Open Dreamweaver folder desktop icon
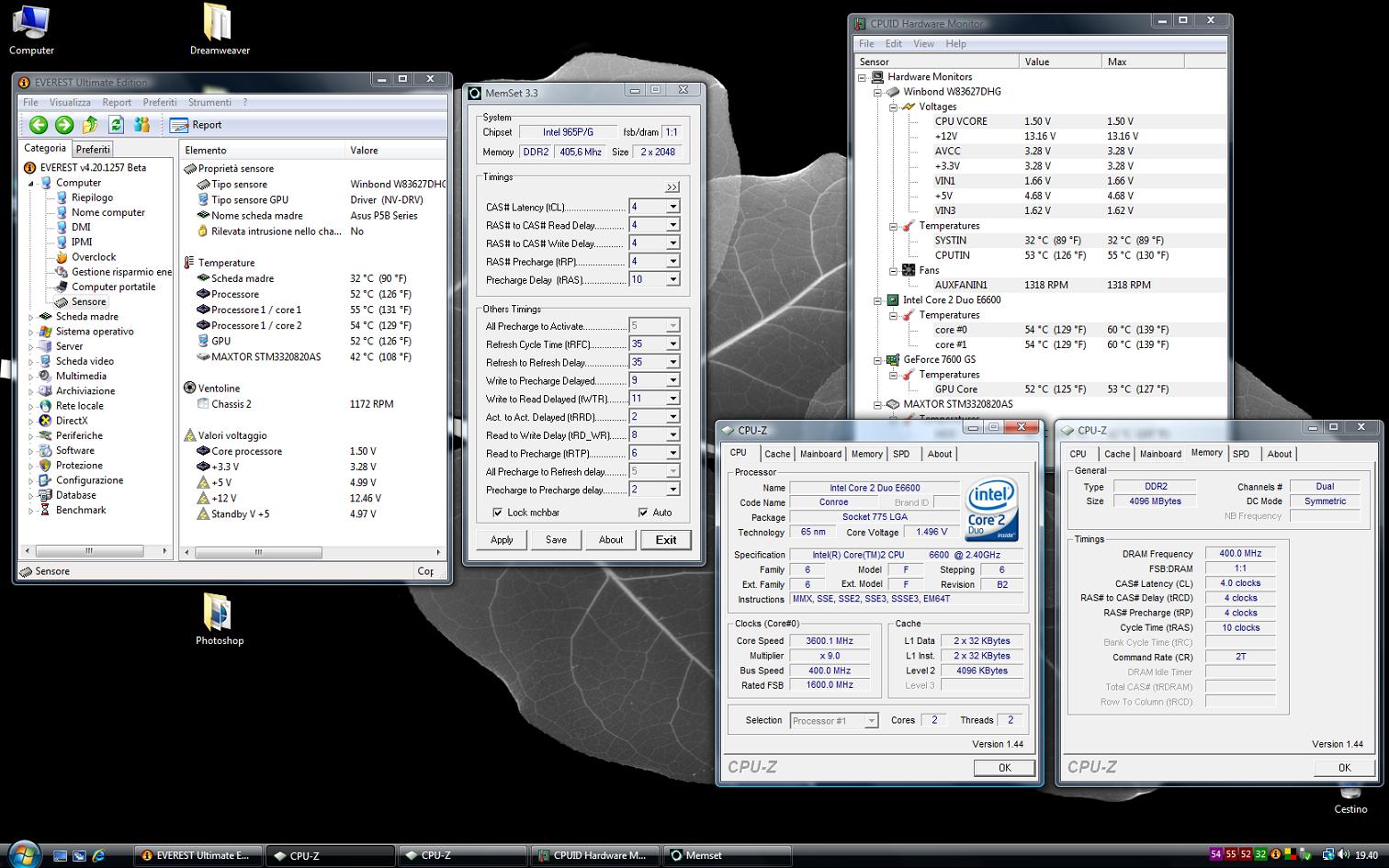 (220, 31)
